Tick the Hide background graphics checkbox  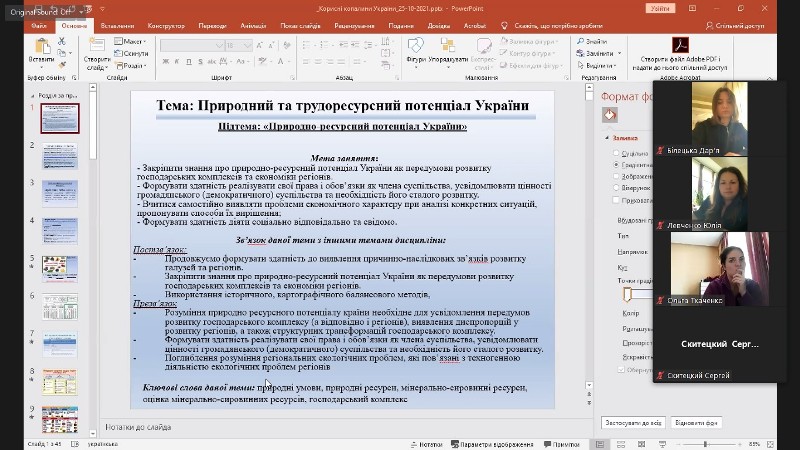tap(615, 199)
